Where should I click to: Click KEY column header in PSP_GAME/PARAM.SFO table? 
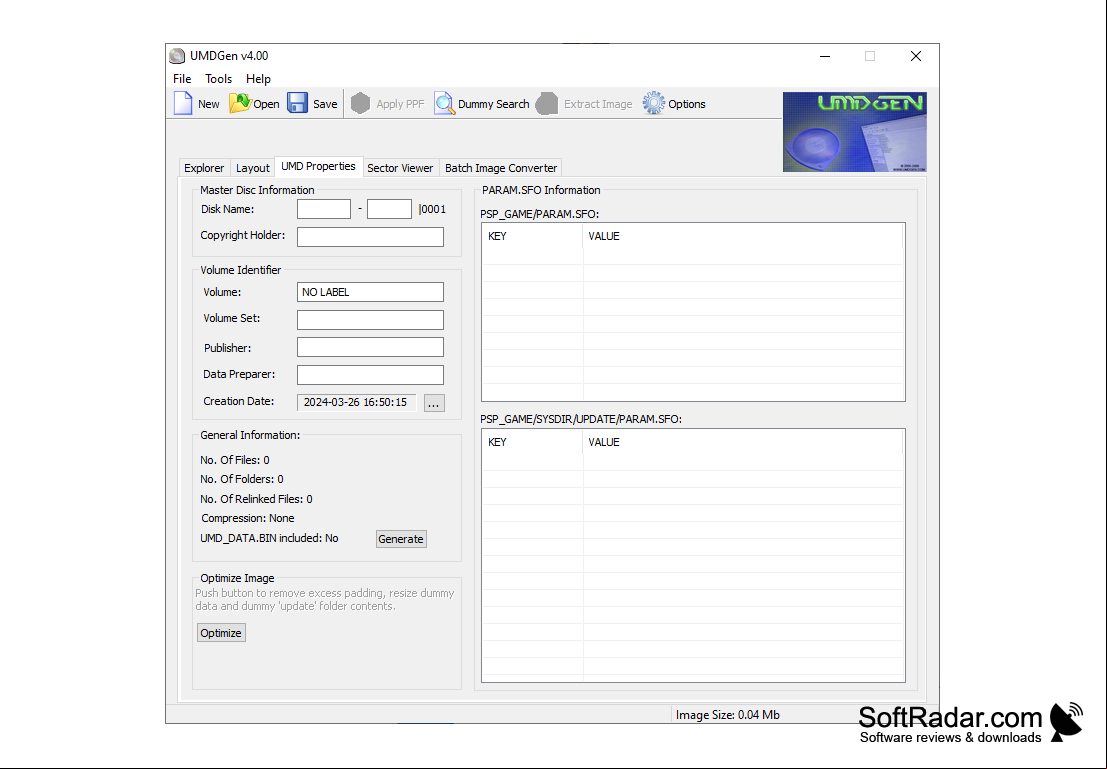532,236
